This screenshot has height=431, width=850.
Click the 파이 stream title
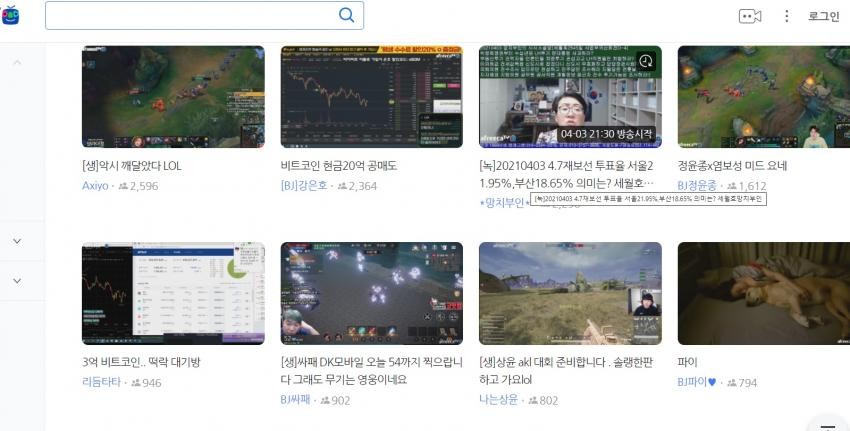(687, 362)
